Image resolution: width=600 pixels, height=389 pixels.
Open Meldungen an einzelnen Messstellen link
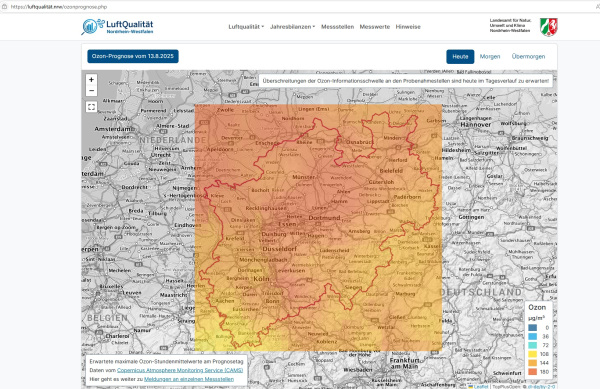coord(189,379)
